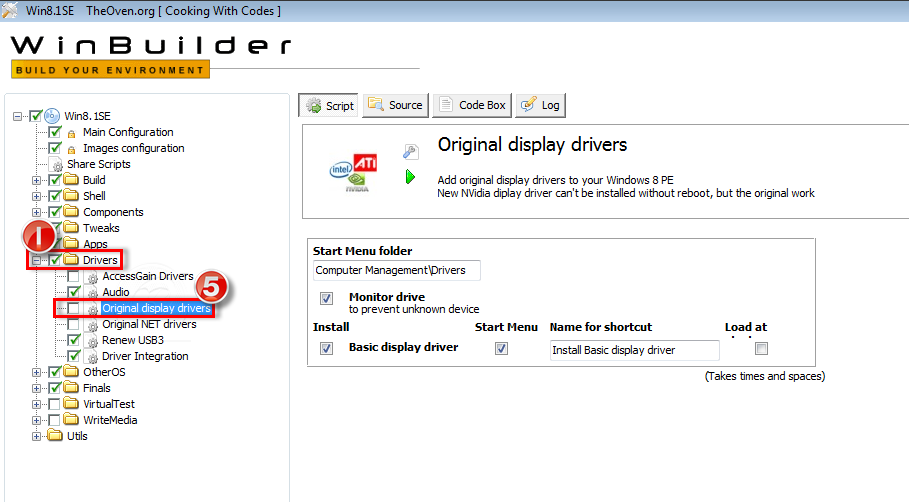Screen dimensions: 909x502
Task: Click the Components folder icon
Action: pyautogui.click(x=71, y=212)
